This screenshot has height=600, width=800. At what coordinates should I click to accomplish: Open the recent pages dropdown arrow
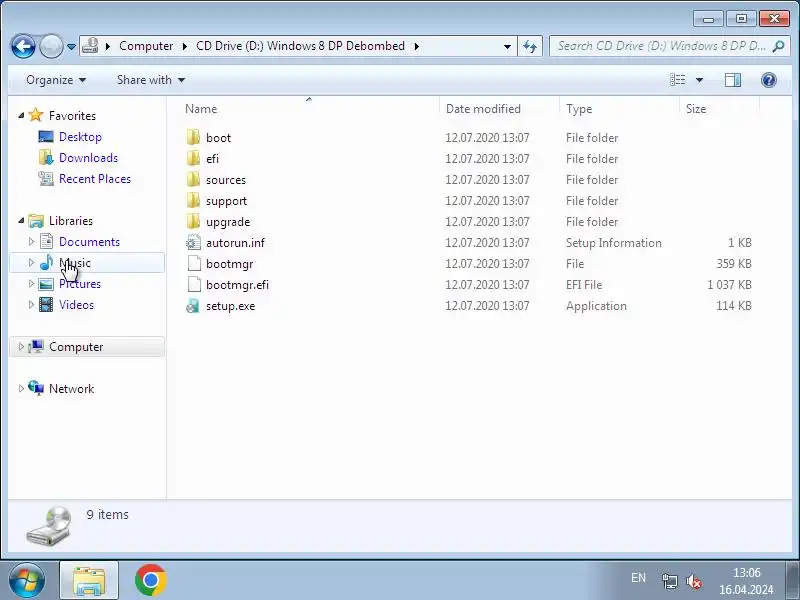click(x=71, y=47)
